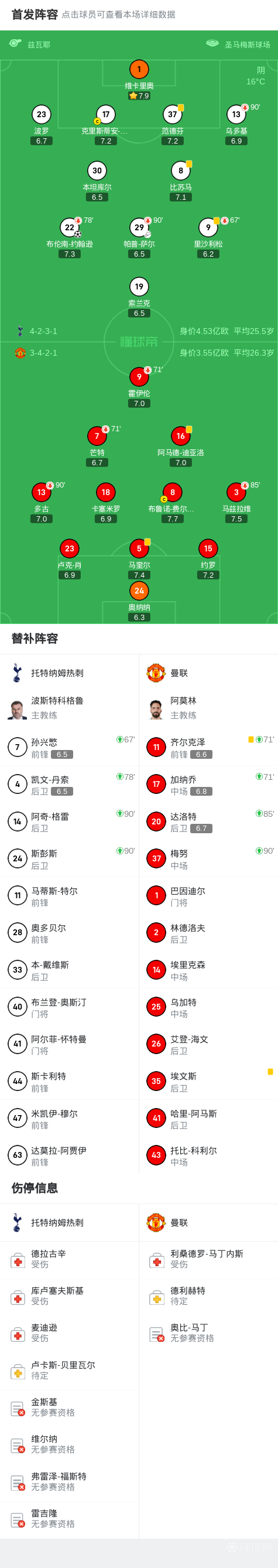
Task: Click Manchester United crest in substitutes header
Action: pyautogui.click(x=156, y=673)
